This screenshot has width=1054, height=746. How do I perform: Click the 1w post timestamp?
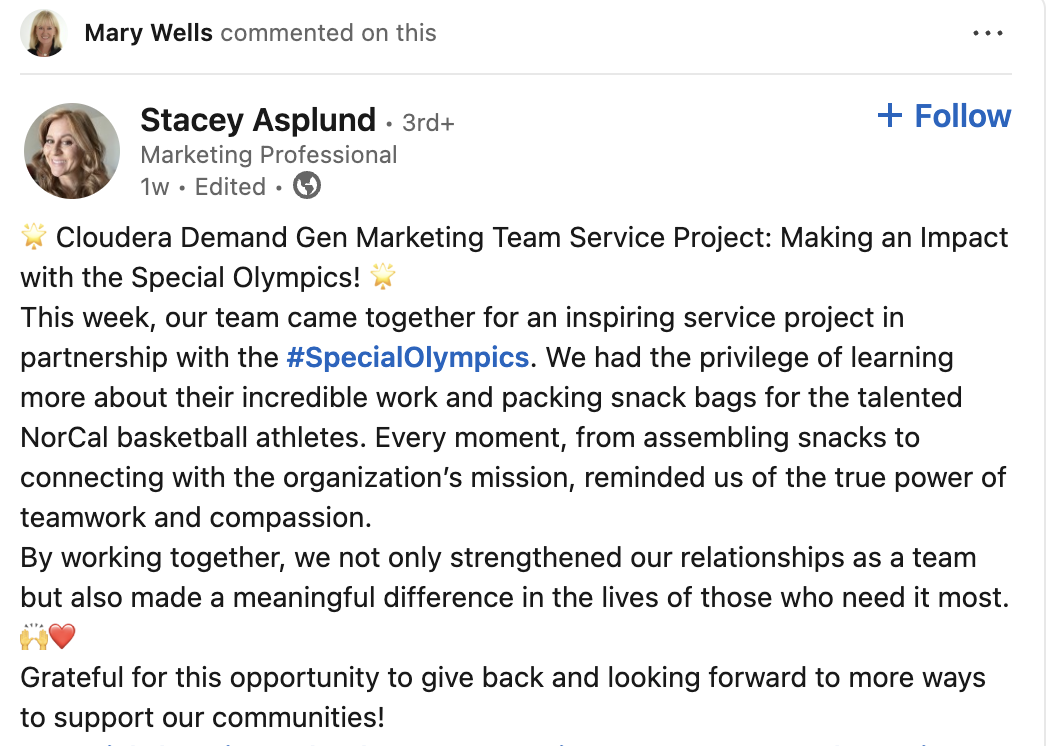click(155, 187)
